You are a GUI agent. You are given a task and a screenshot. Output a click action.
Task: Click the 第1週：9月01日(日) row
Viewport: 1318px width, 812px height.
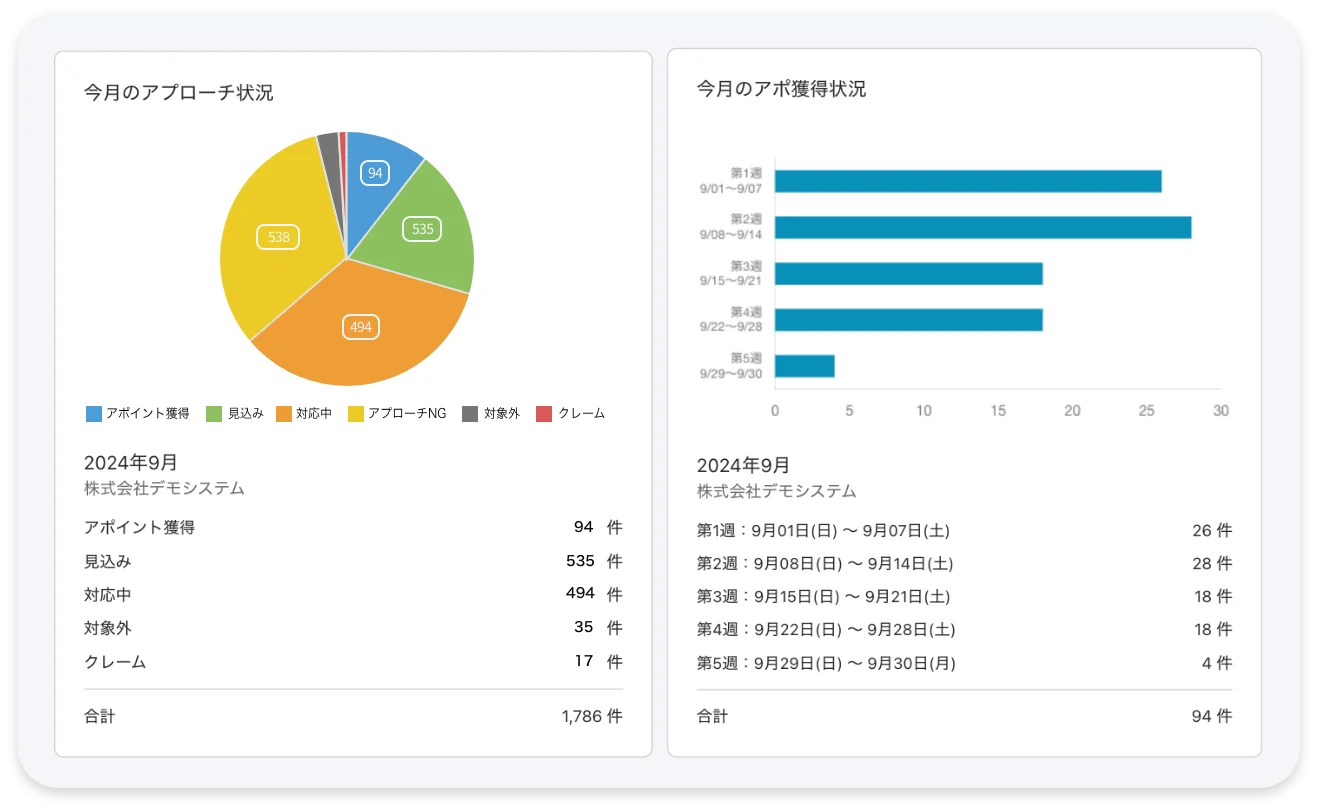click(x=964, y=530)
